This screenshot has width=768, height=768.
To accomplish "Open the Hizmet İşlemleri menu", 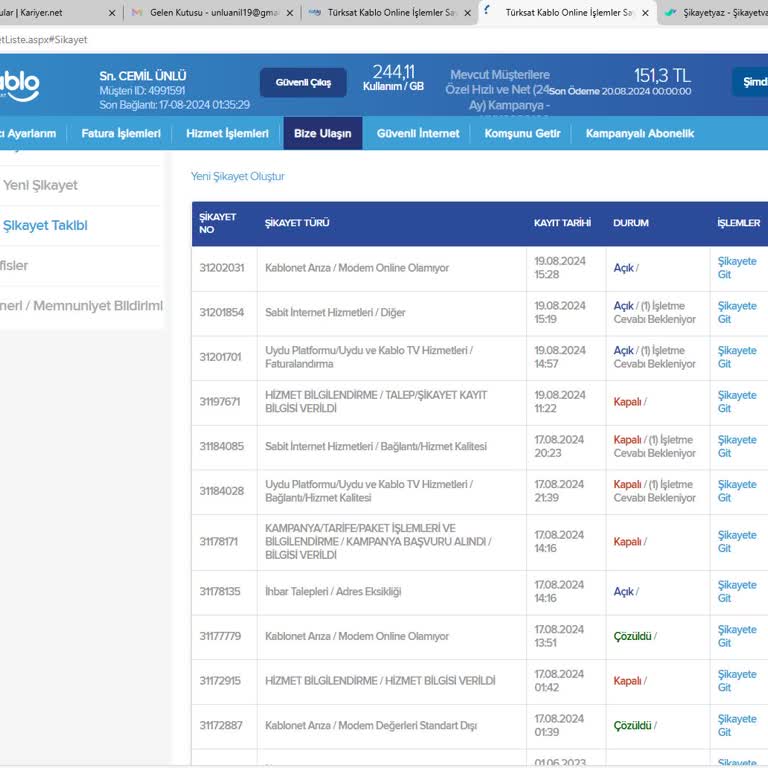I will 227,133.
